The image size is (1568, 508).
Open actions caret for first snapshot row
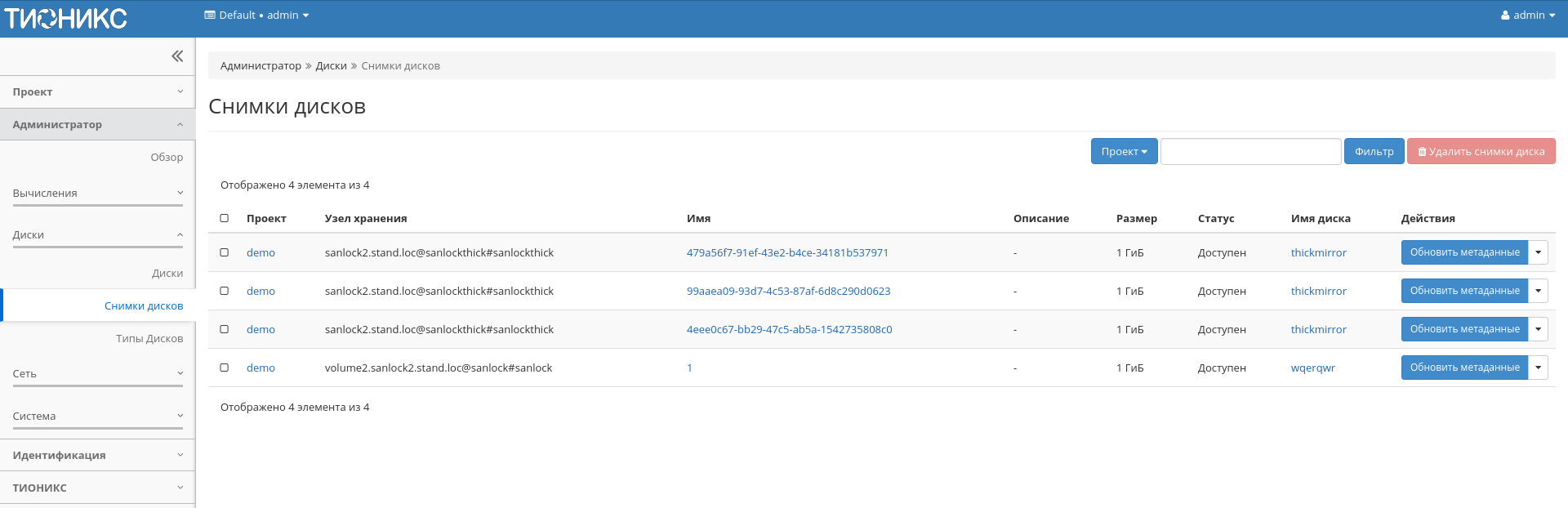click(1538, 252)
